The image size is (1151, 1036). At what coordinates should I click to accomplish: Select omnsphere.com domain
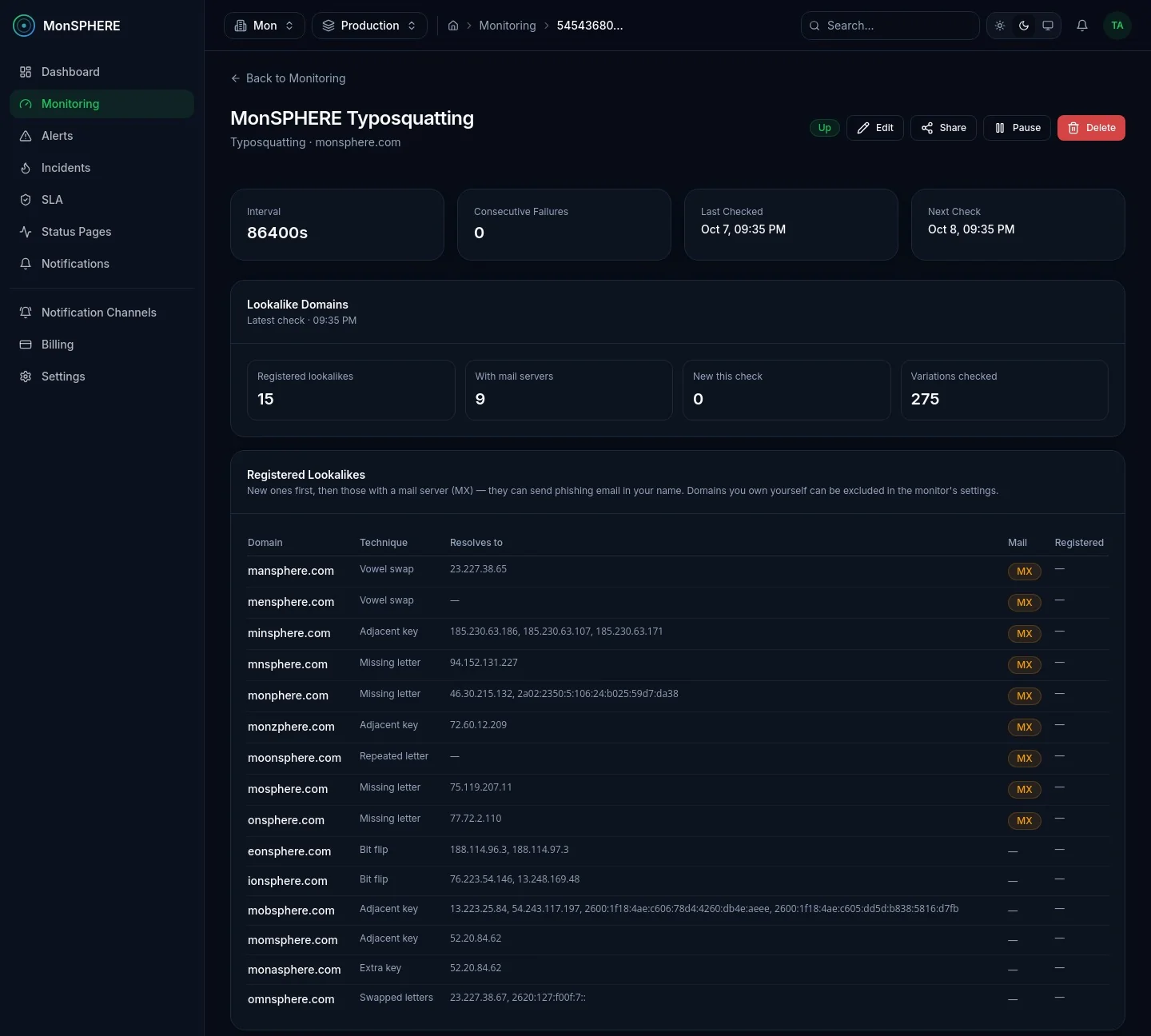[291, 999]
